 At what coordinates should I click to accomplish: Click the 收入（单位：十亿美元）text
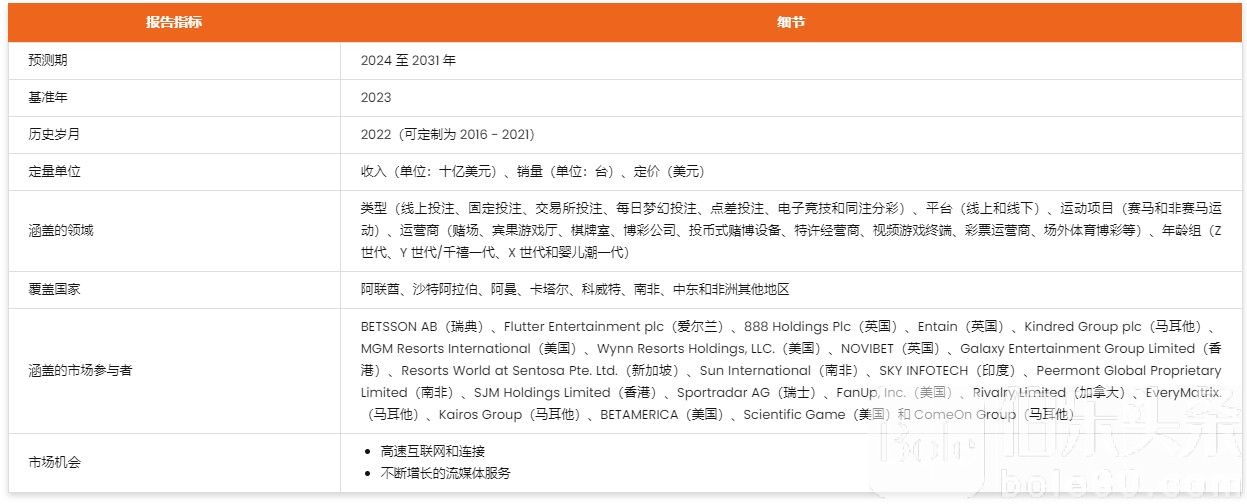428,171
